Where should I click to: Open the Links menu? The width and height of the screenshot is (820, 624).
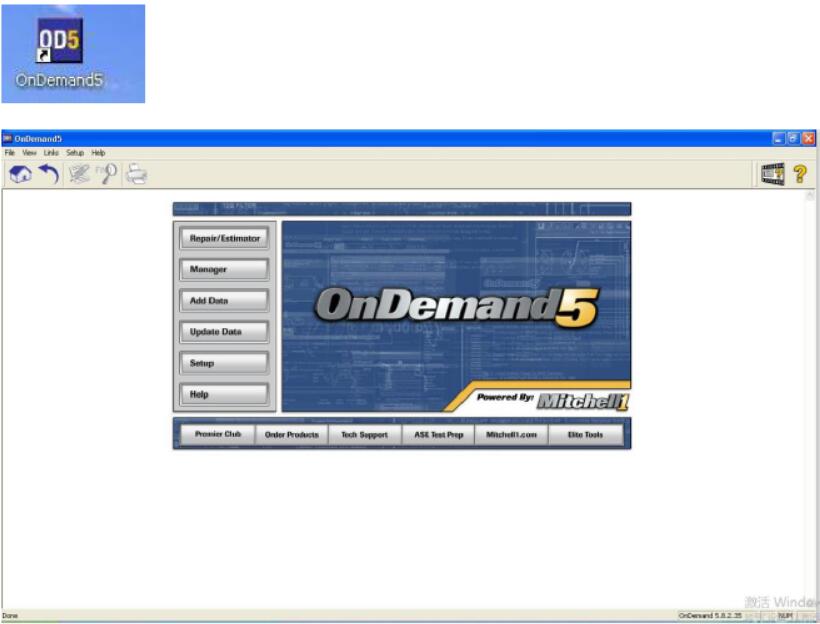tap(51, 153)
